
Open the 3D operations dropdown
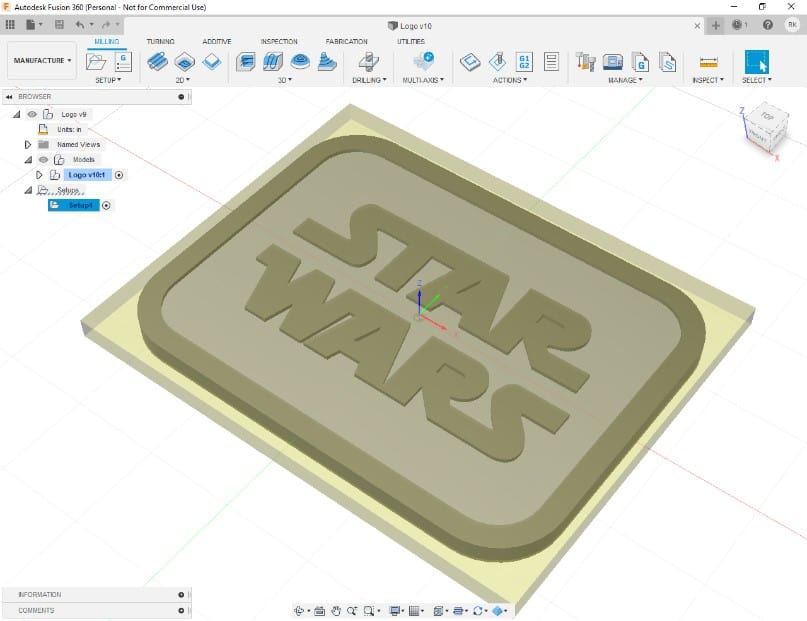point(285,80)
